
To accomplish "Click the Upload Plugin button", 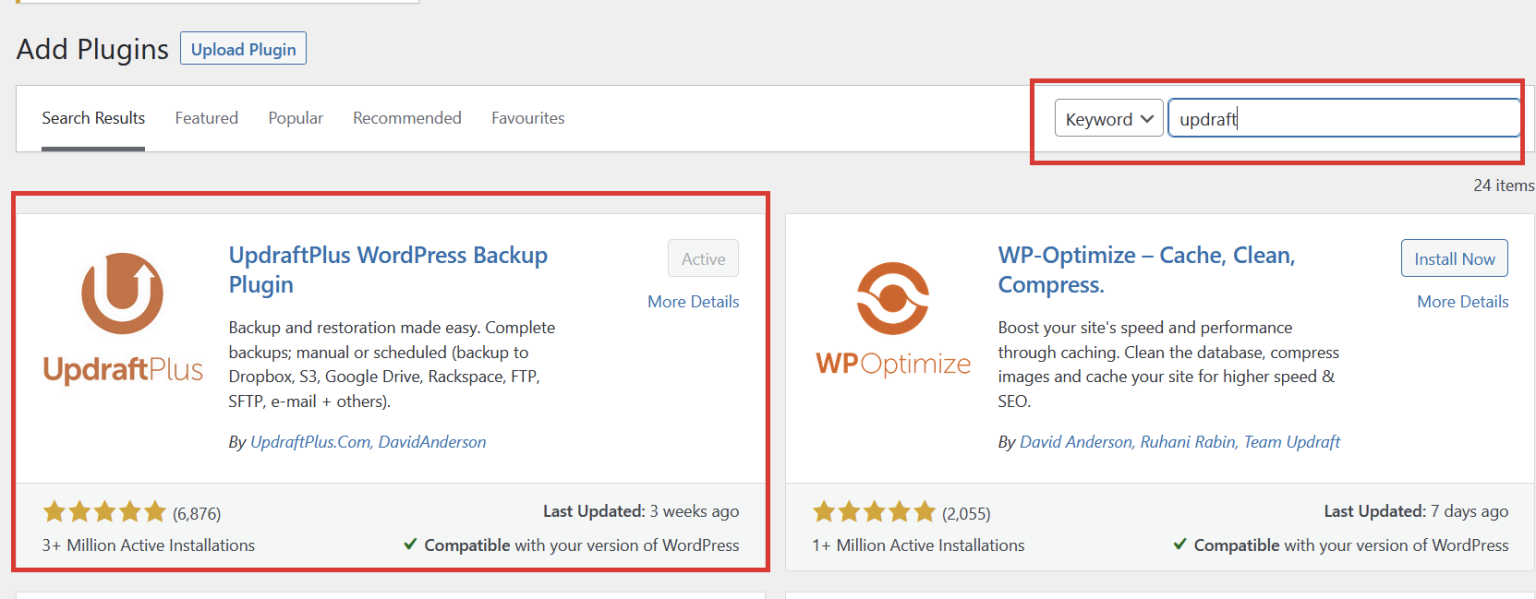I will click(x=243, y=49).
